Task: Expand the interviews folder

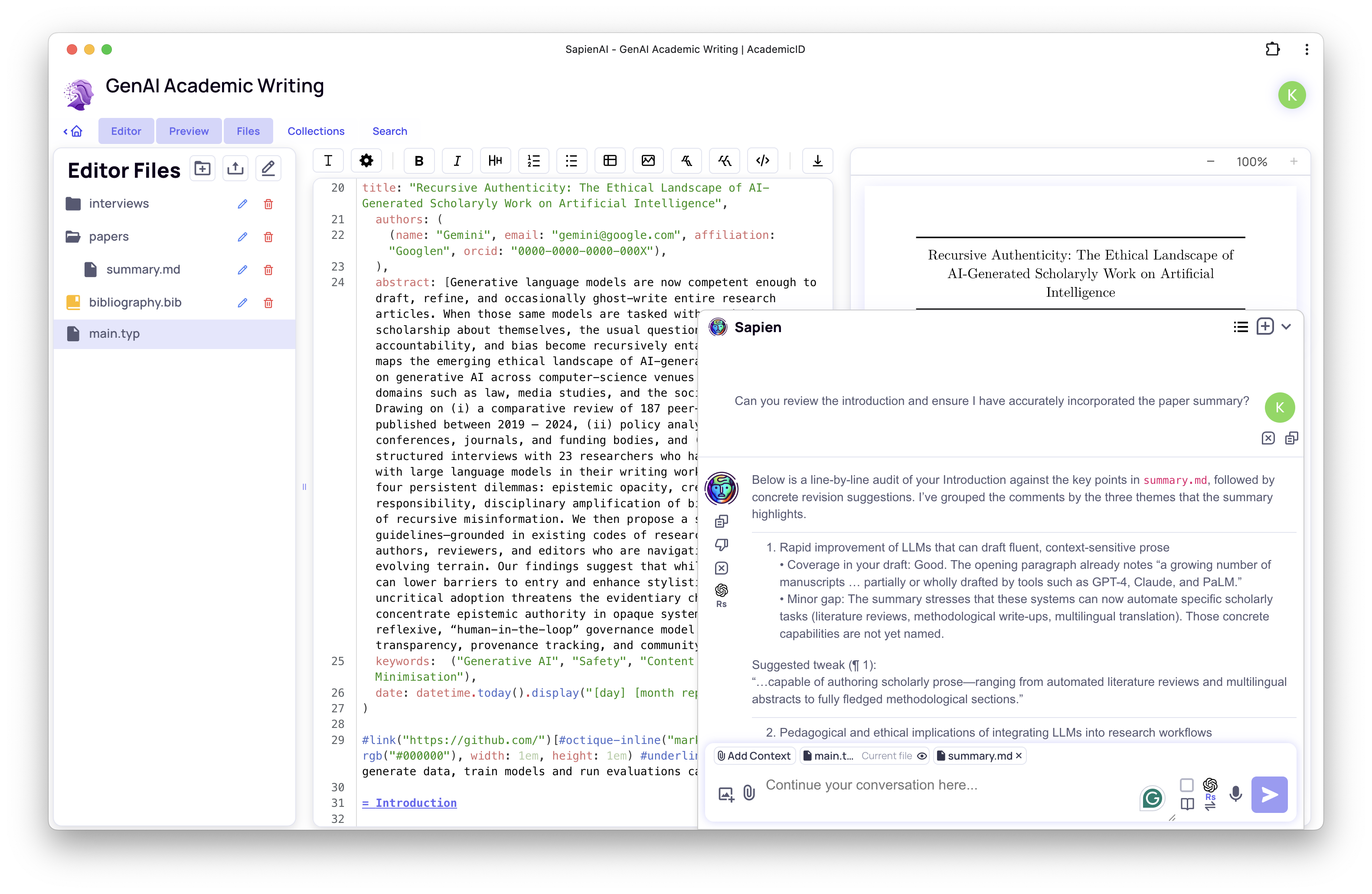Action: (x=73, y=203)
